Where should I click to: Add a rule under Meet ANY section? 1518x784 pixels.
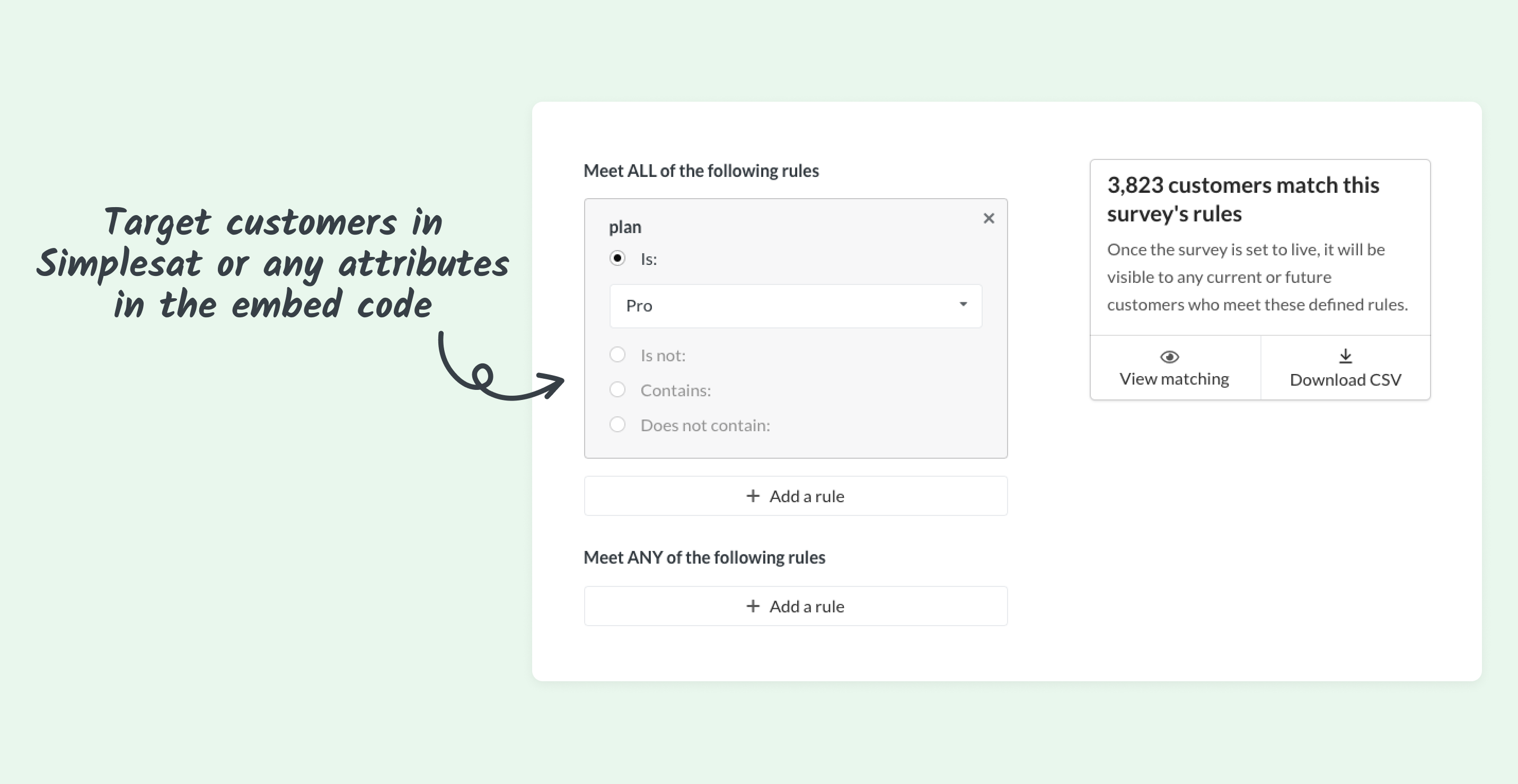coord(796,606)
